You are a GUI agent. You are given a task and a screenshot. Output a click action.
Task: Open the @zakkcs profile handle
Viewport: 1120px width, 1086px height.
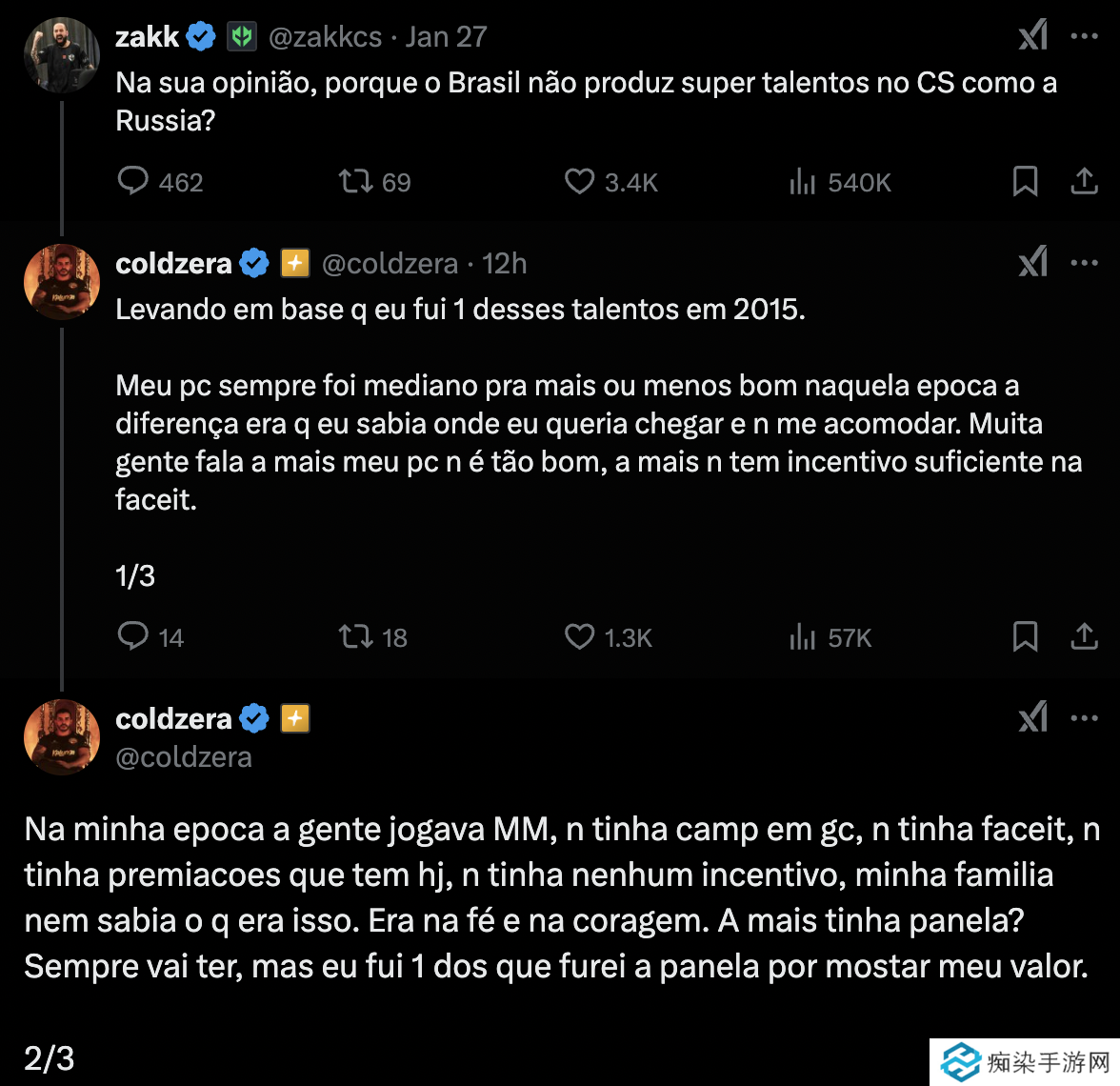(x=326, y=37)
